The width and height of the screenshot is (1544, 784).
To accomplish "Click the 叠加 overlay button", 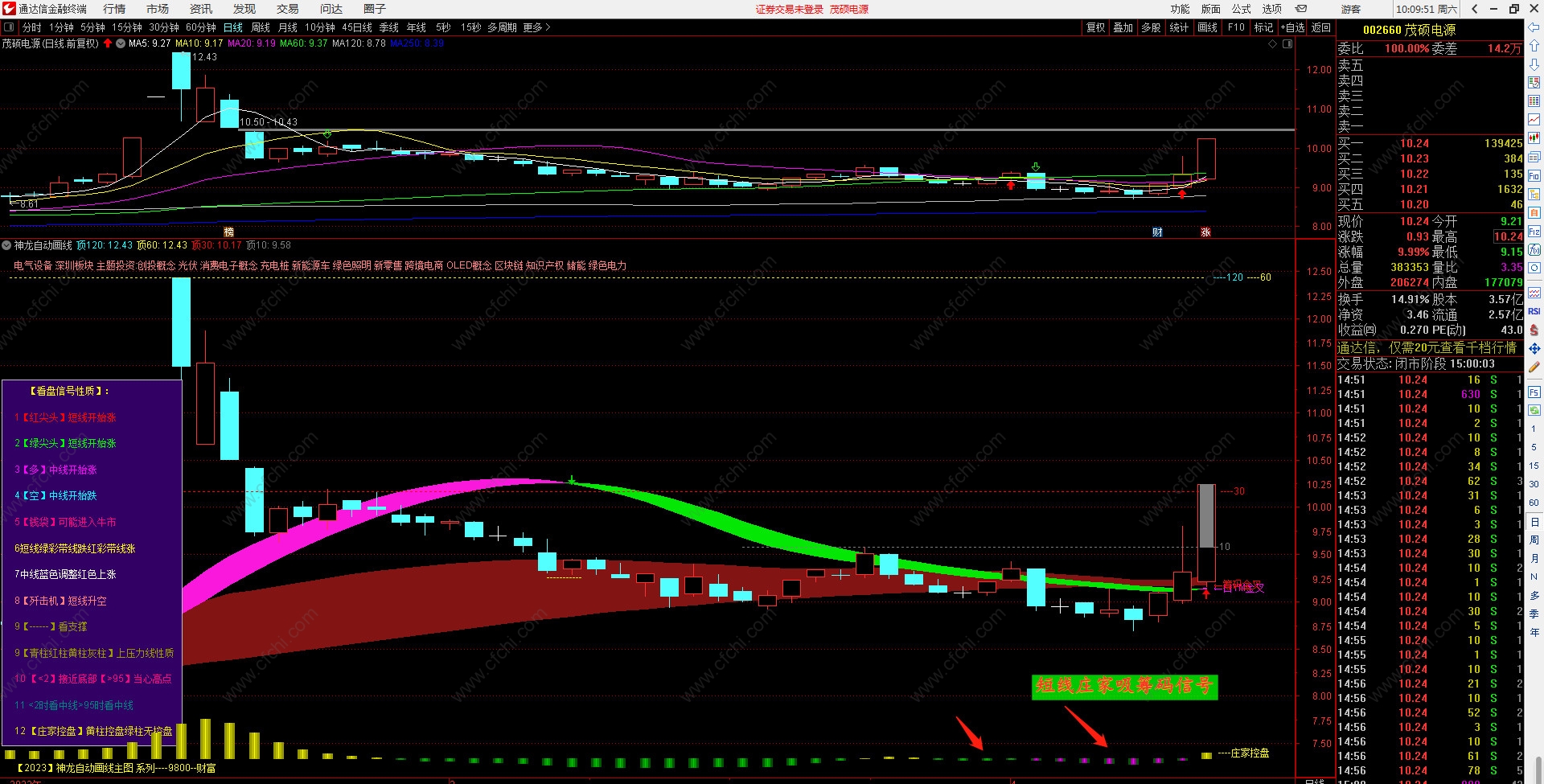I will [x=1123, y=27].
